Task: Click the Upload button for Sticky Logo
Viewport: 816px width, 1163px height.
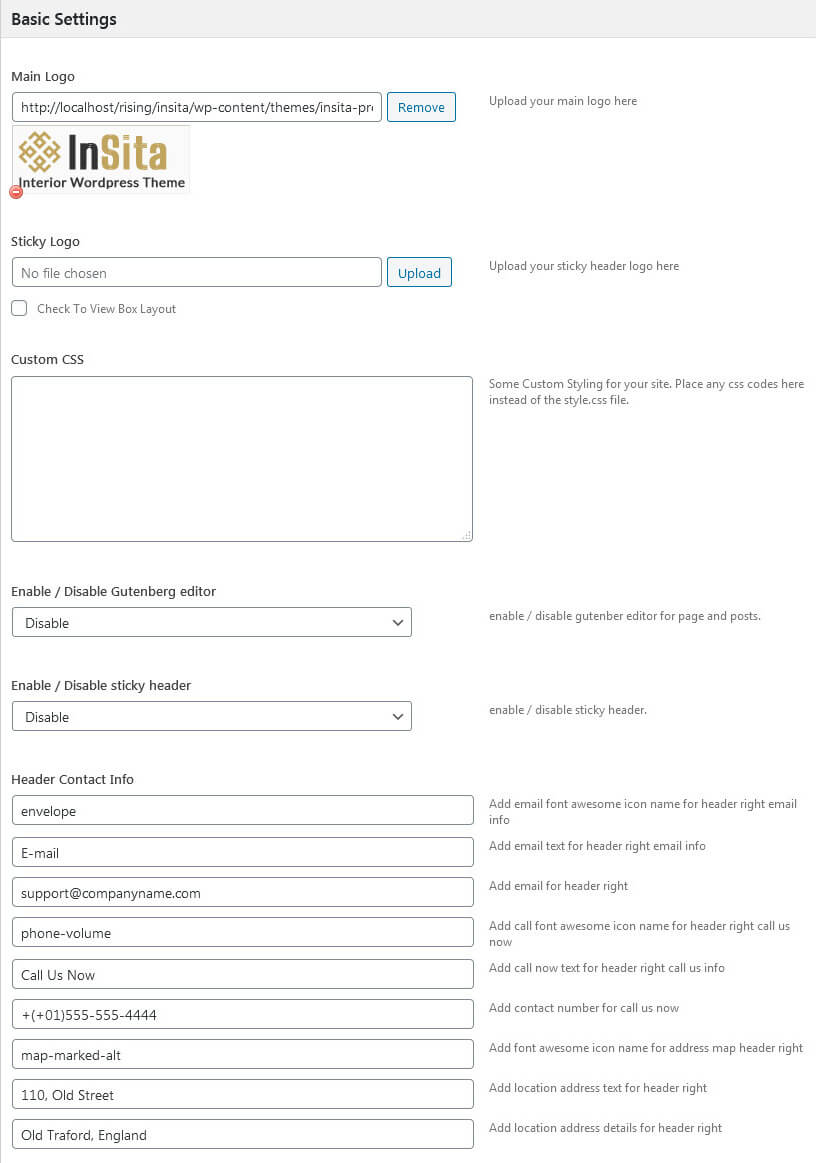Action: (419, 273)
